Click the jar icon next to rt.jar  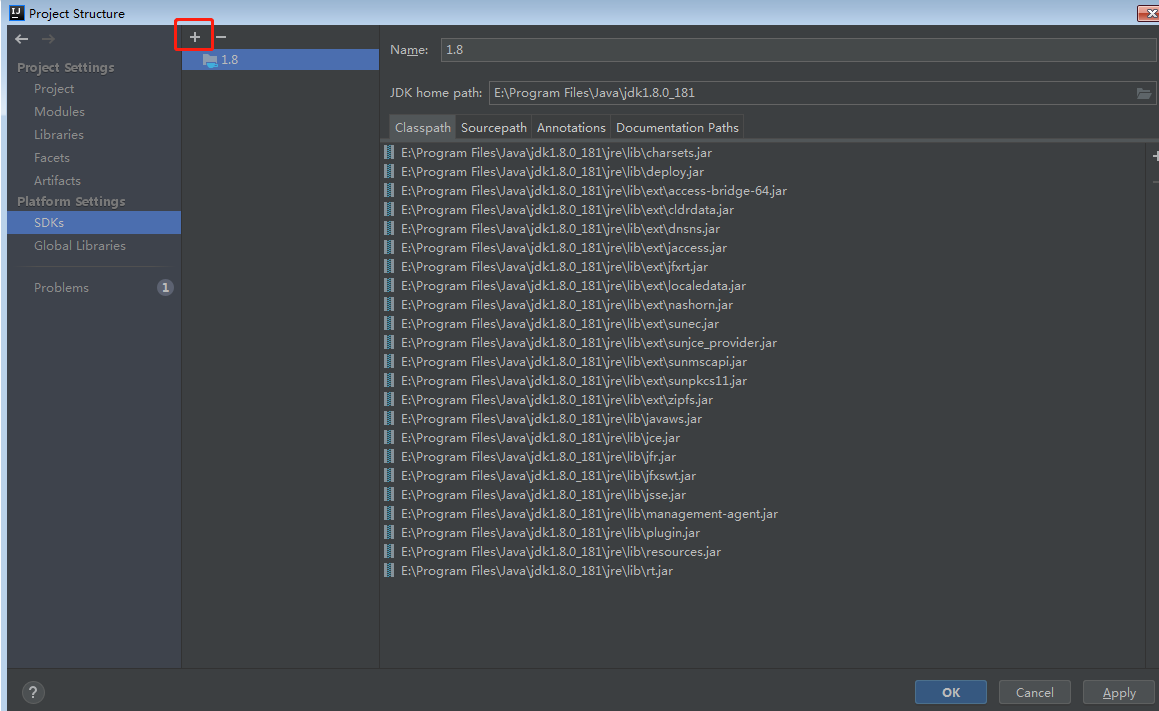click(x=389, y=570)
